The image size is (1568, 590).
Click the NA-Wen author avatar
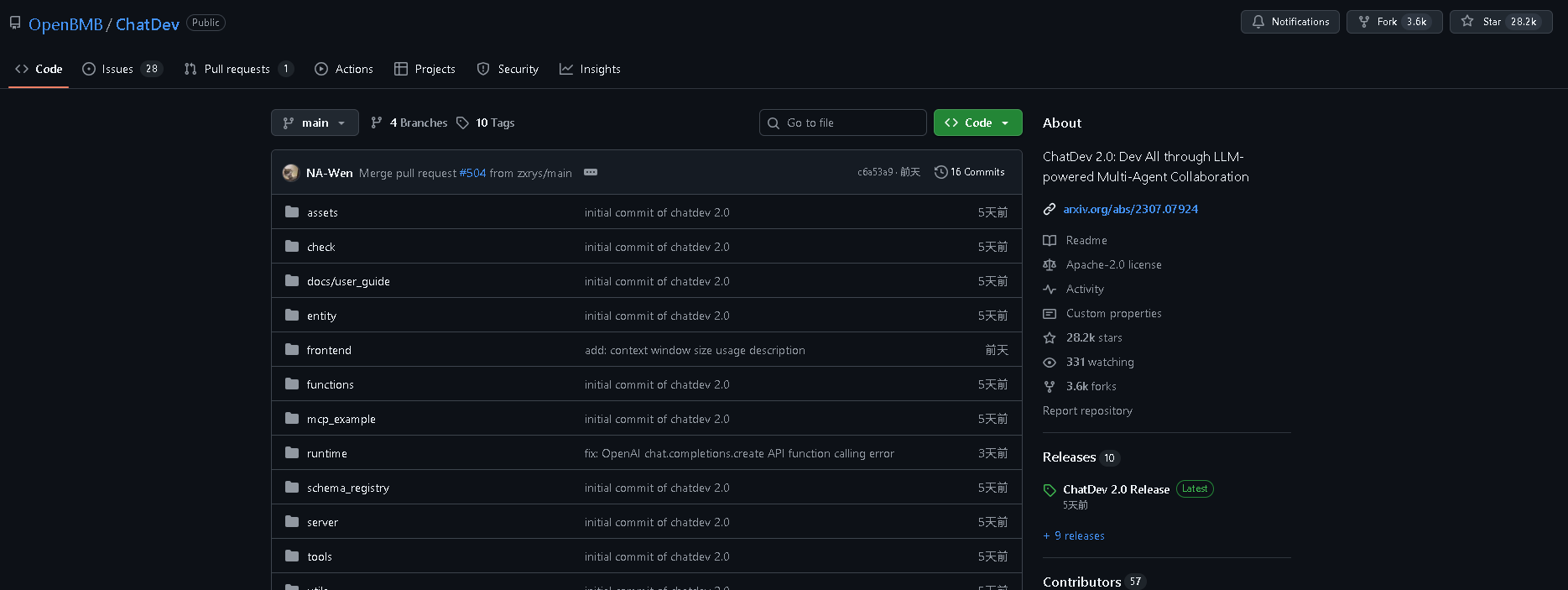pyautogui.click(x=290, y=172)
